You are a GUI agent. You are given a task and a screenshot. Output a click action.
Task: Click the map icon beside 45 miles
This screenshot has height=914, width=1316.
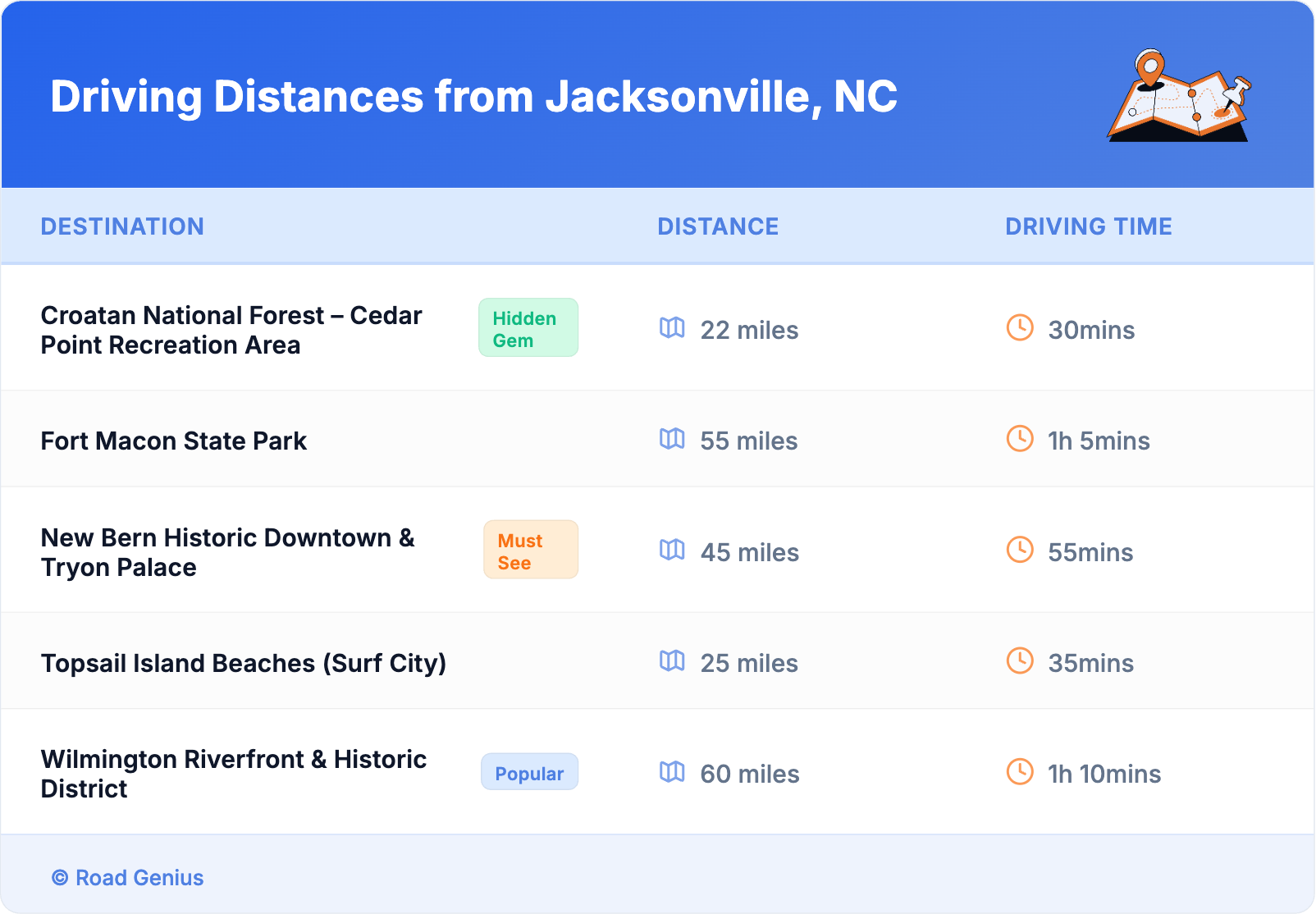point(672,551)
